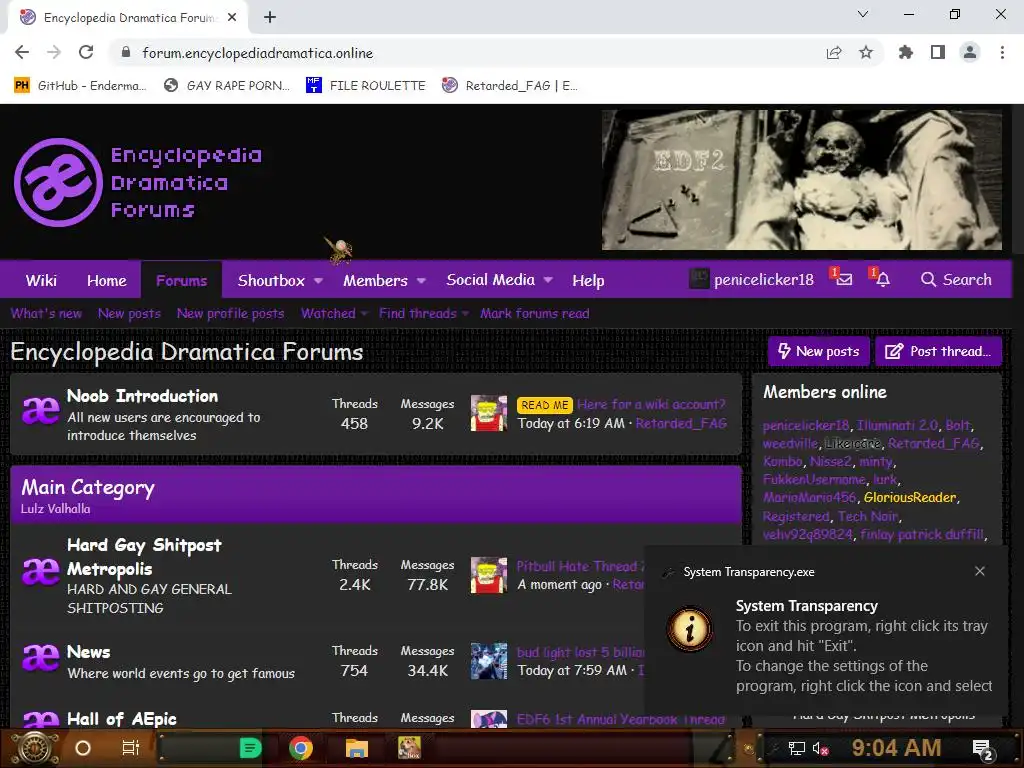Click the muted volume tray icon
The image size is (1024, 768).
[820, 748]
